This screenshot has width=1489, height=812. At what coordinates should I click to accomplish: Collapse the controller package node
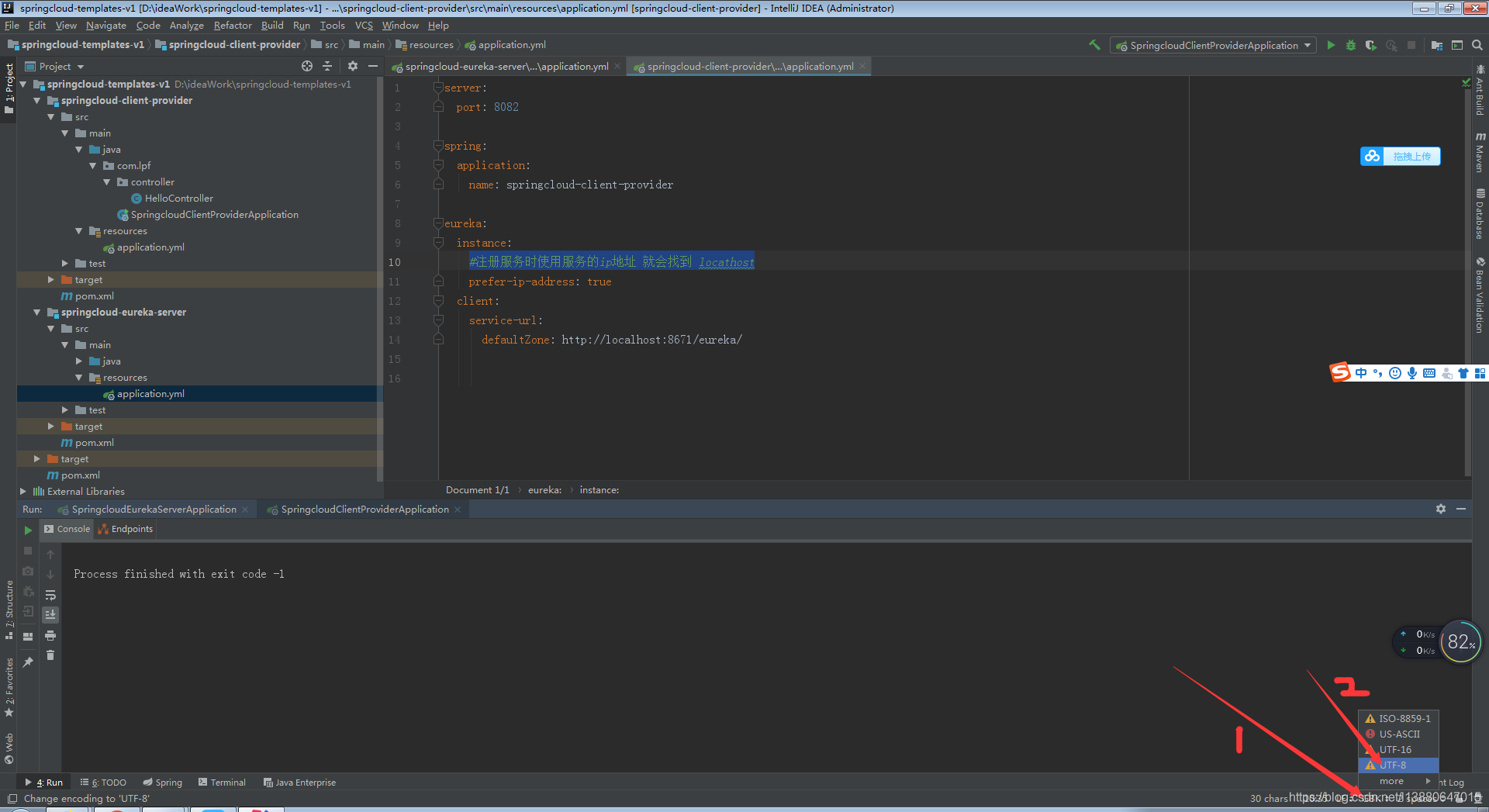pos(106,182)
